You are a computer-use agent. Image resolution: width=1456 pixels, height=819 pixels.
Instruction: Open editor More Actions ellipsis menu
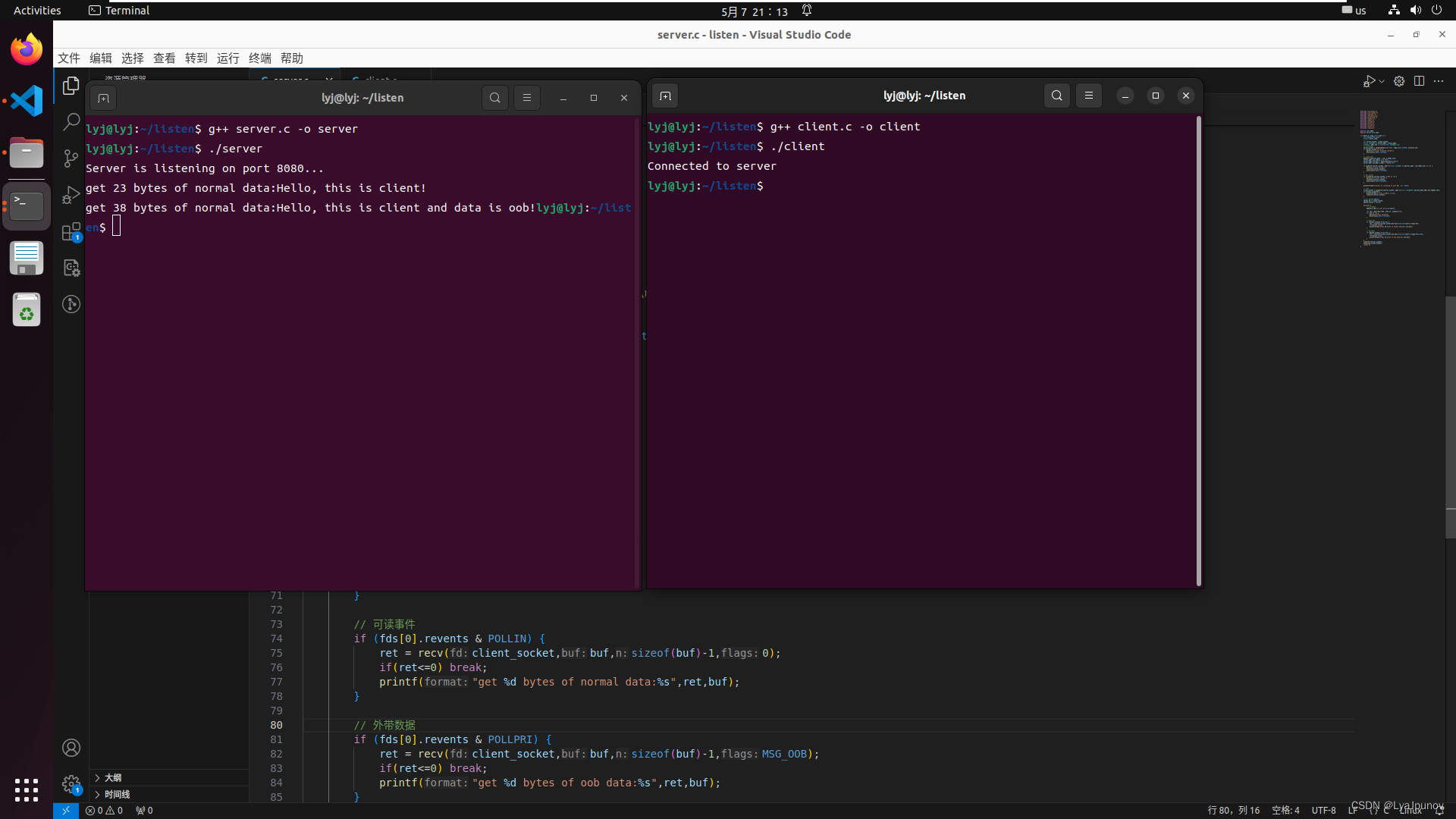(x=1439, y=81)
